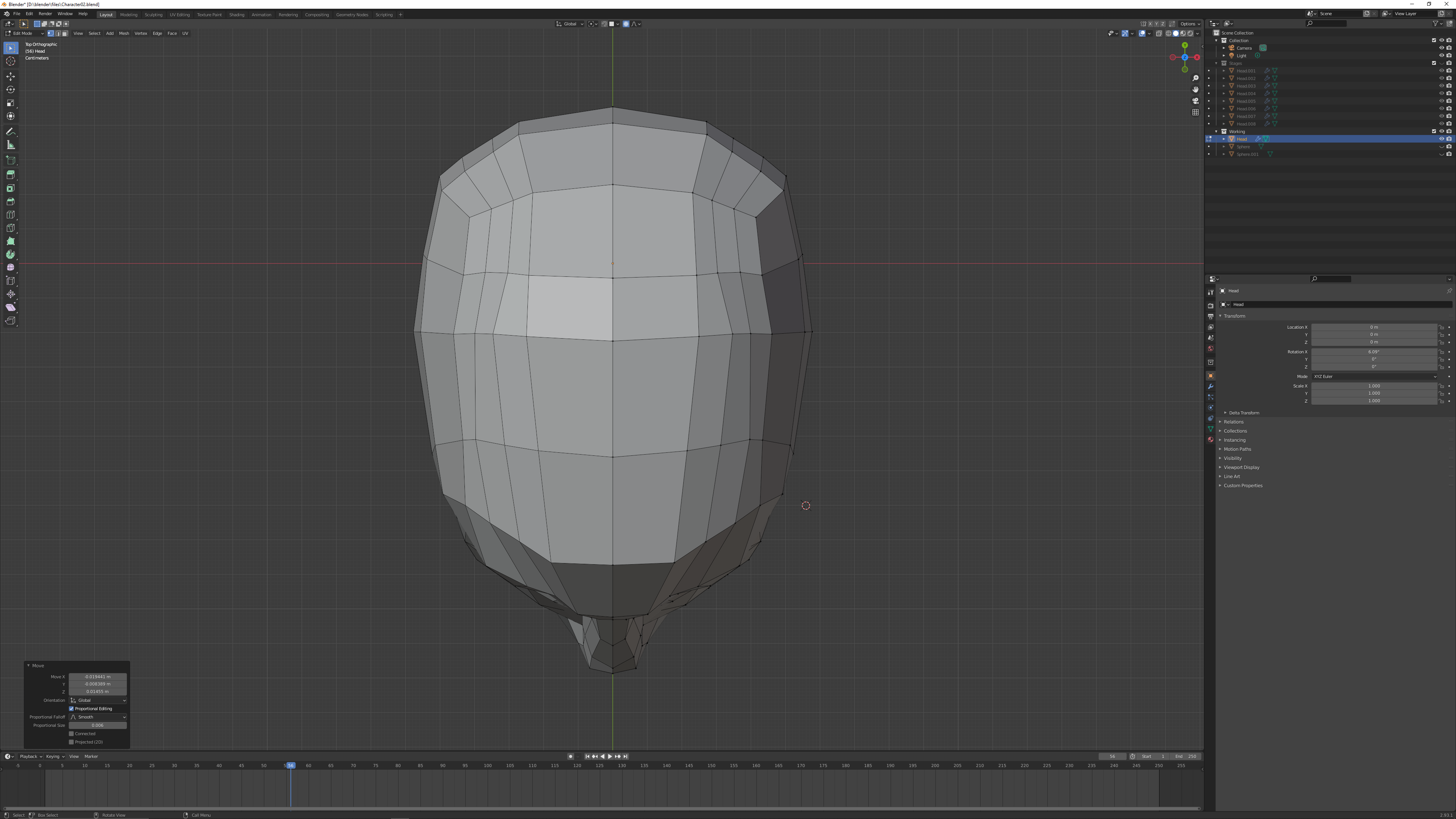Show the Sphere.001 object in viewport
The image size is (1456, 819).
1441,154
